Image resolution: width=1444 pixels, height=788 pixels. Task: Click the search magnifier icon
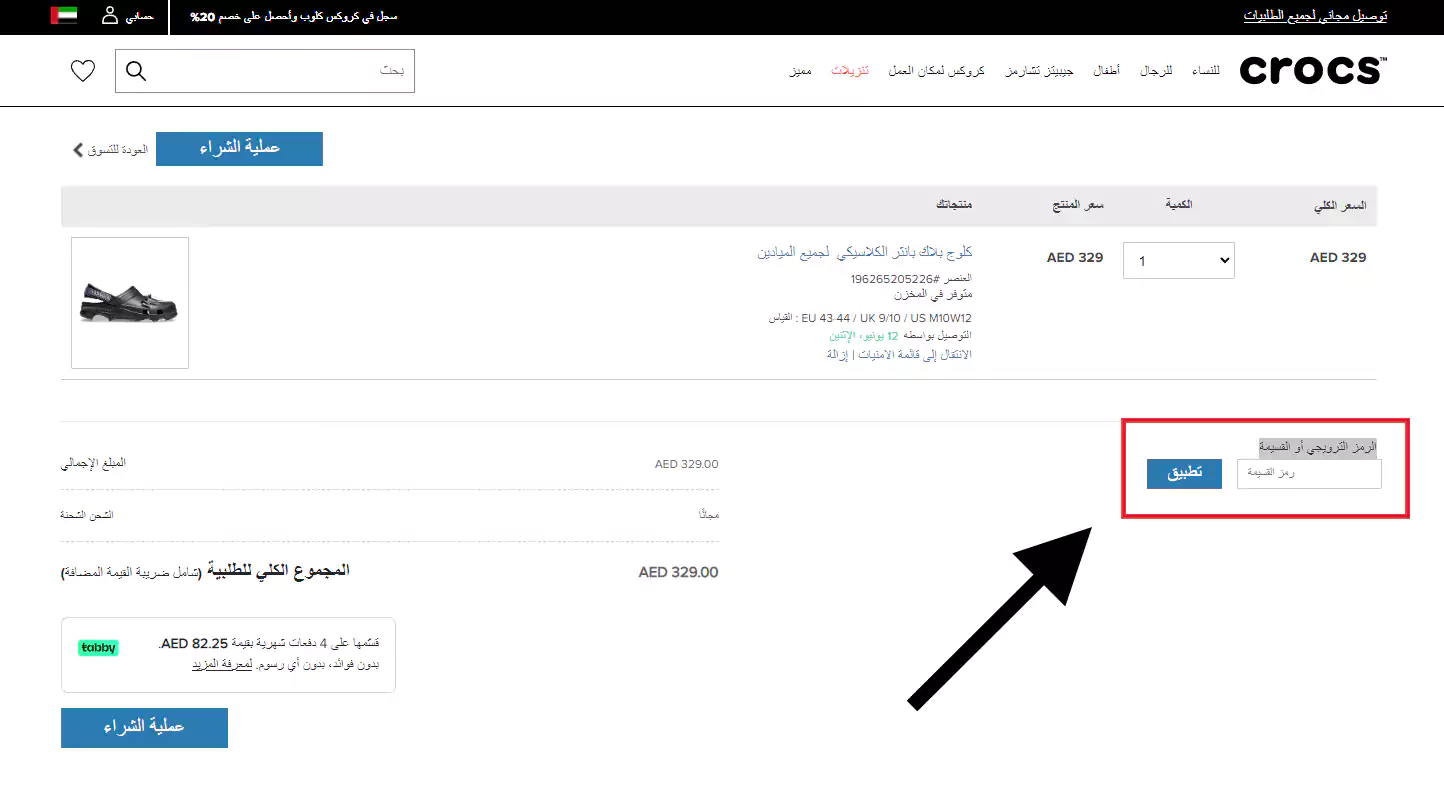tap(136, 71)
